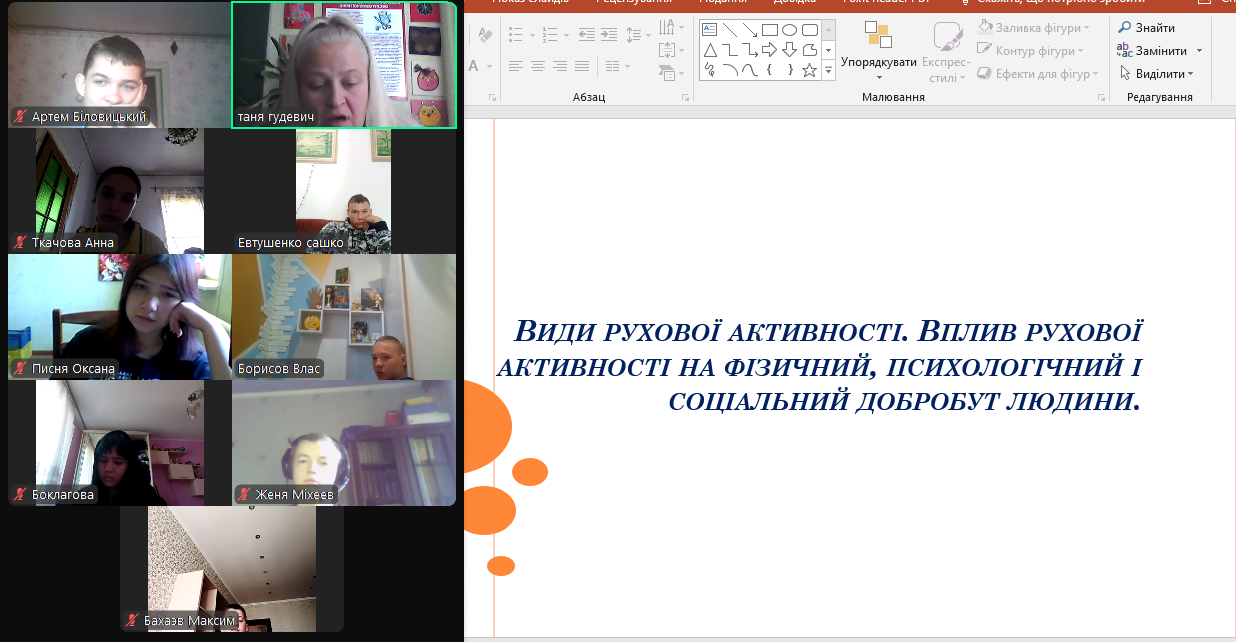This screenshot has width=1236, height=642.
Task: Pick the Arc shape
Action: pos(730,69)
